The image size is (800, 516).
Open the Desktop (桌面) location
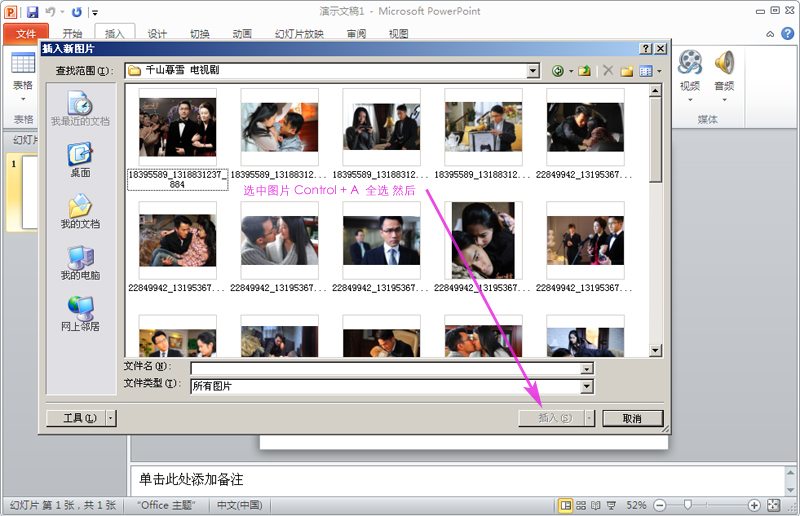(80, 158)
